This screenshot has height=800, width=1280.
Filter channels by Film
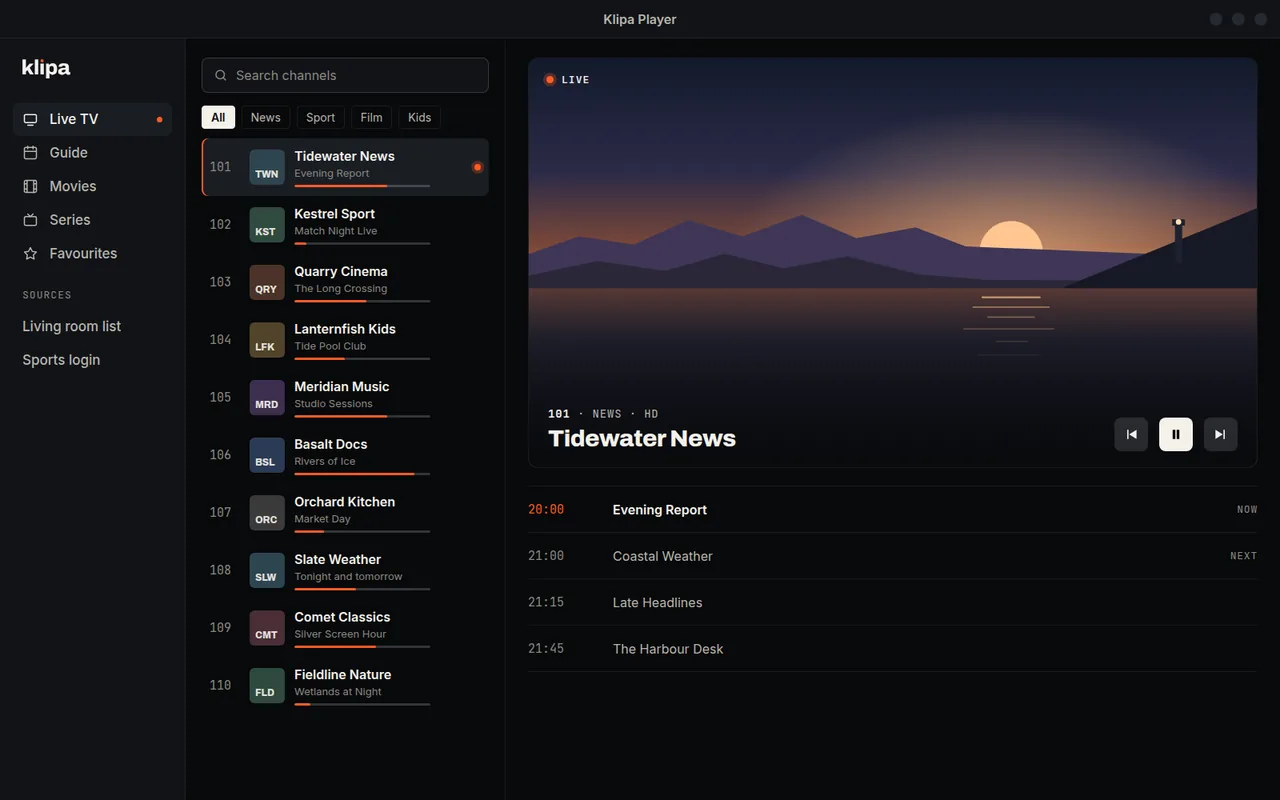click(x=371, y=117)
